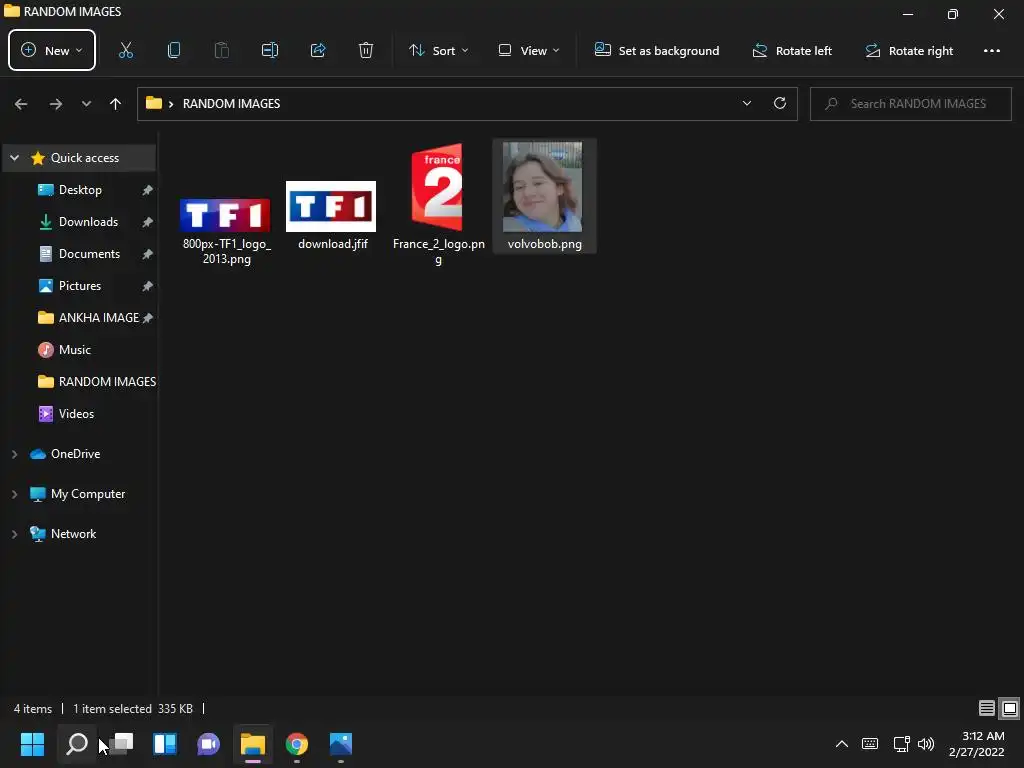Select Network in the navigation pane

point(73,534)
